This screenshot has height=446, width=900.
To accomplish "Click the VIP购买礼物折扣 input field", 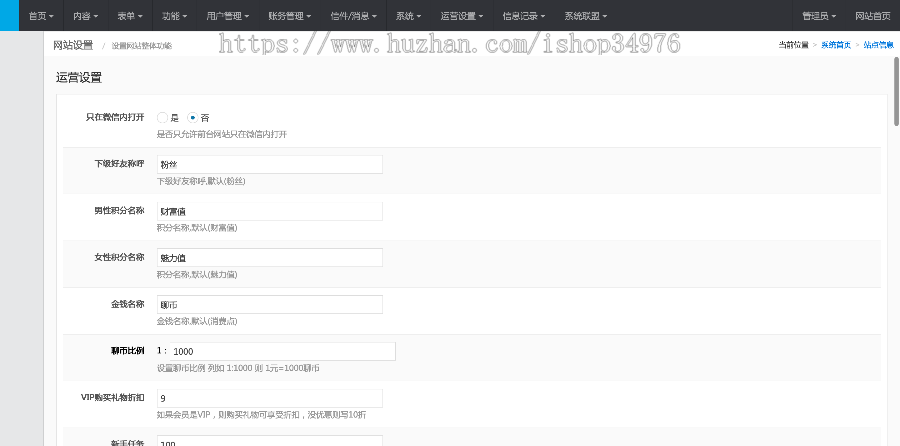I will tap(270, 398).
